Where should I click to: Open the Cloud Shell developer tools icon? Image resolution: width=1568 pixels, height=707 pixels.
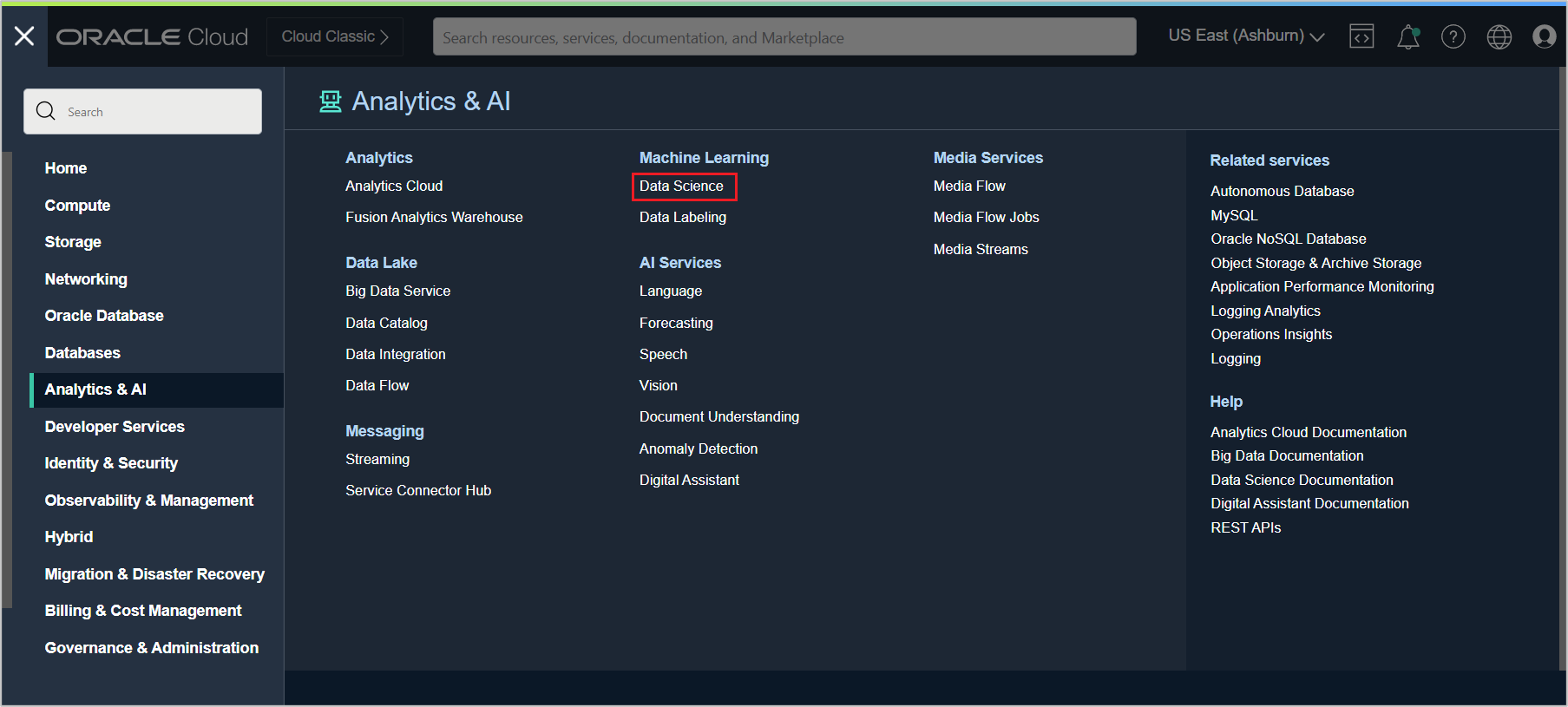pyautogui.click(x=1361, y=36)
